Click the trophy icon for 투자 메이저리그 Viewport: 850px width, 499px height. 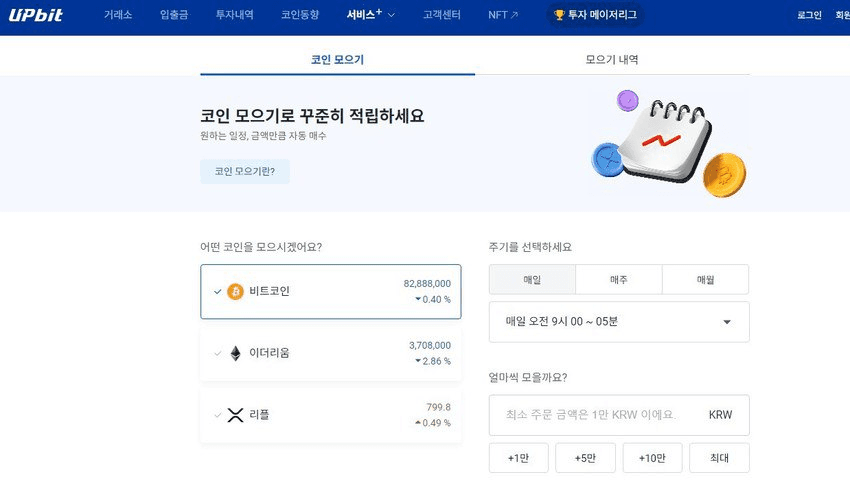click(559, 15)
